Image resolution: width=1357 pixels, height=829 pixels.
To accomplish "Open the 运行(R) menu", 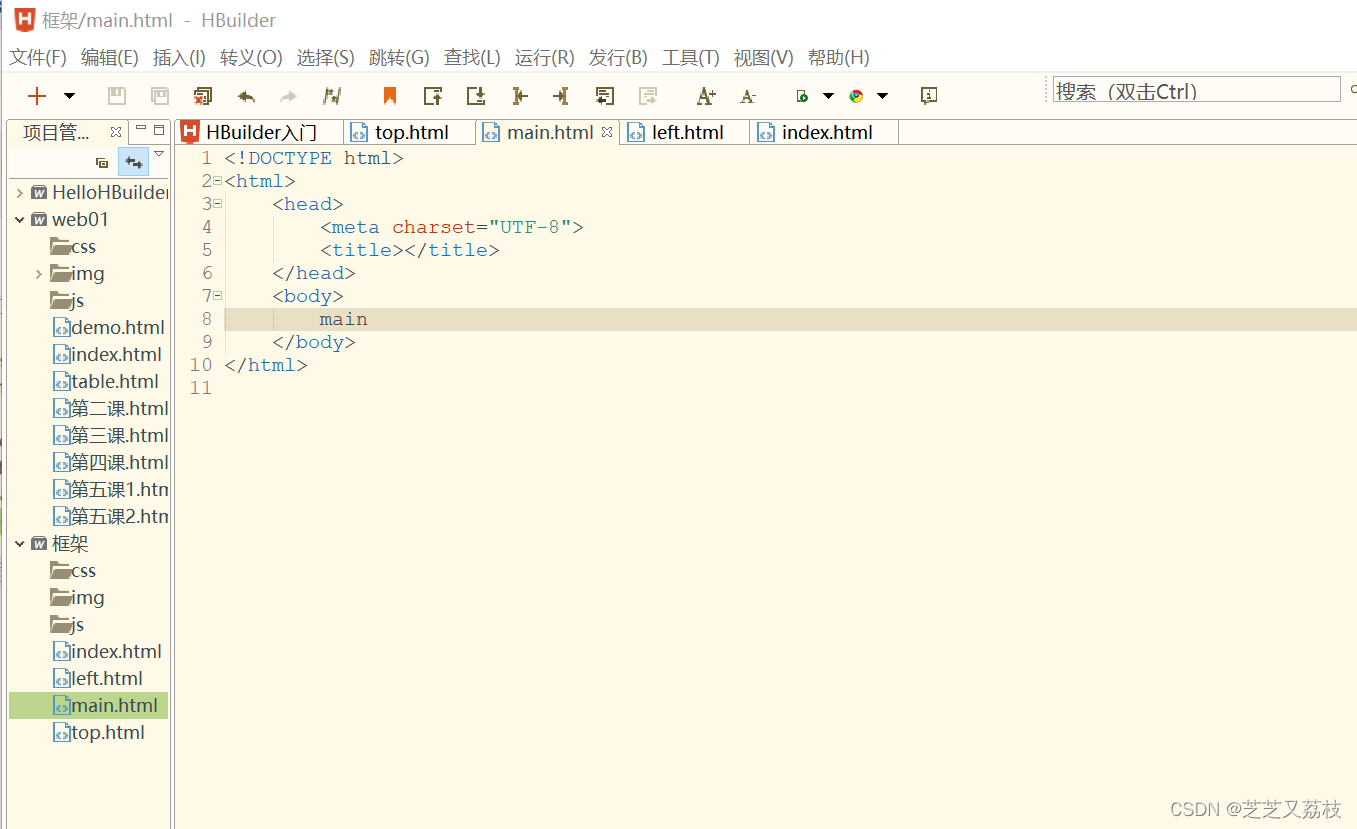I will coord(545,57).
